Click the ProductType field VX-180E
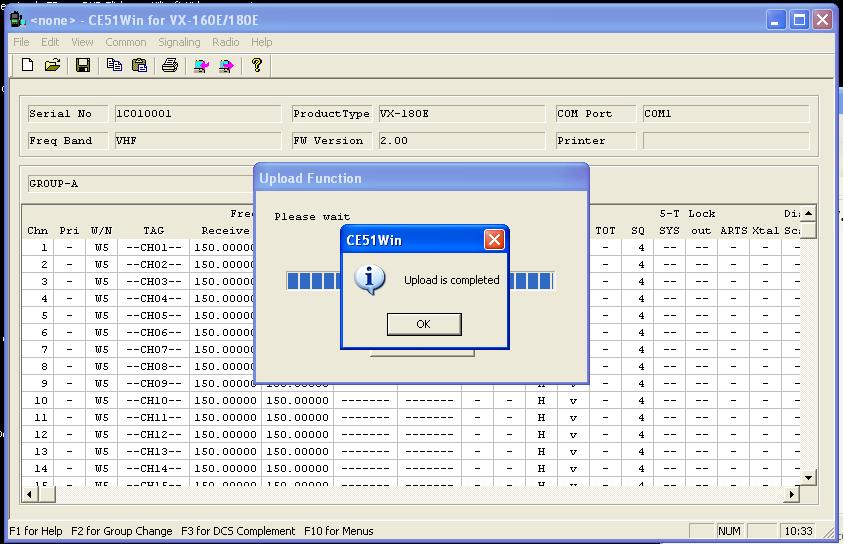The width and height of the screenshot is (843, 544). tap(462, 113)
